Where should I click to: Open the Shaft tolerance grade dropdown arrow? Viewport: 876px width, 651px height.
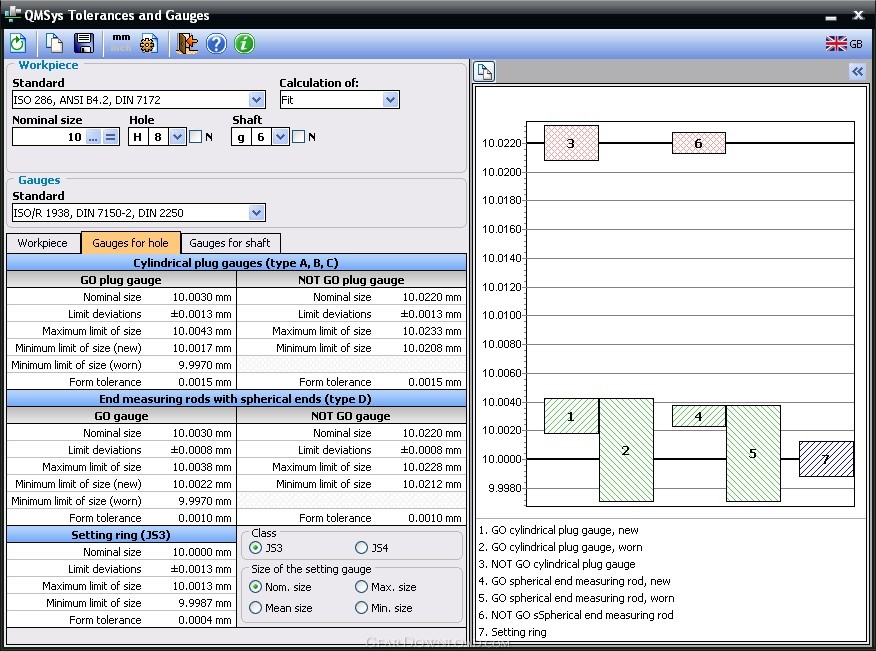280,137
